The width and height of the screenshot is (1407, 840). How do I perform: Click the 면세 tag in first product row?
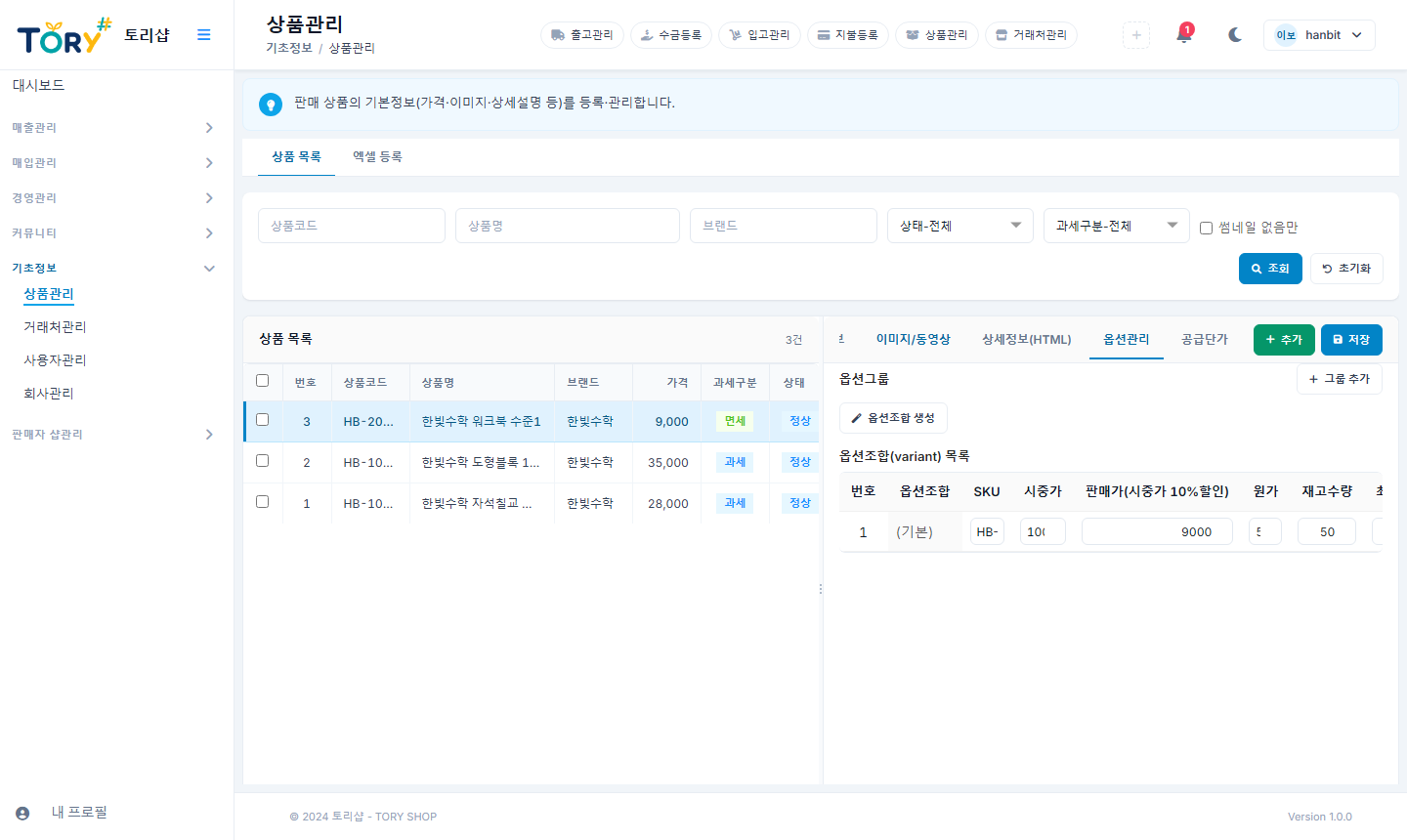(735, 421)
